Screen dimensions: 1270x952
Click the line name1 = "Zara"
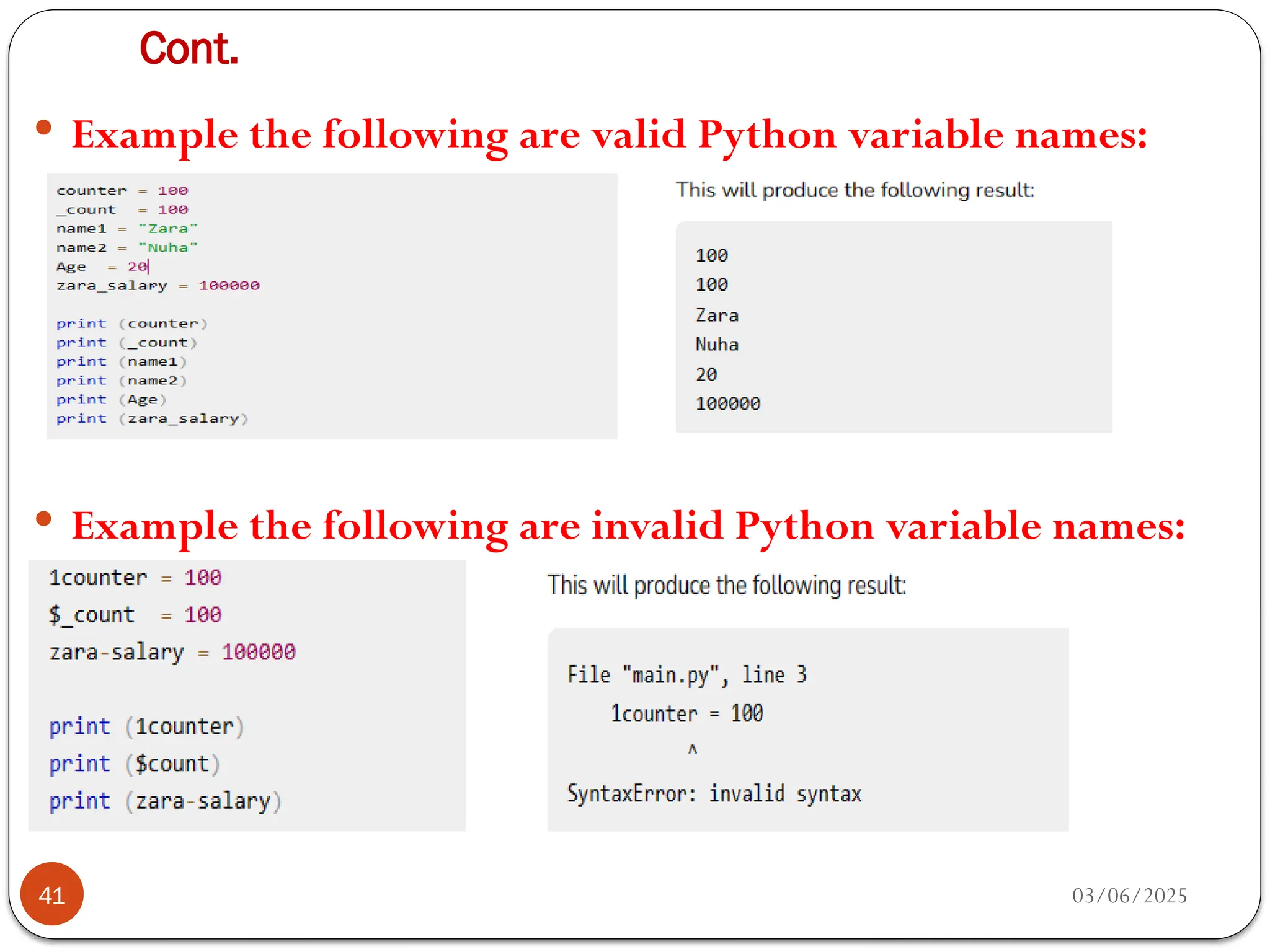click(127, 229)
